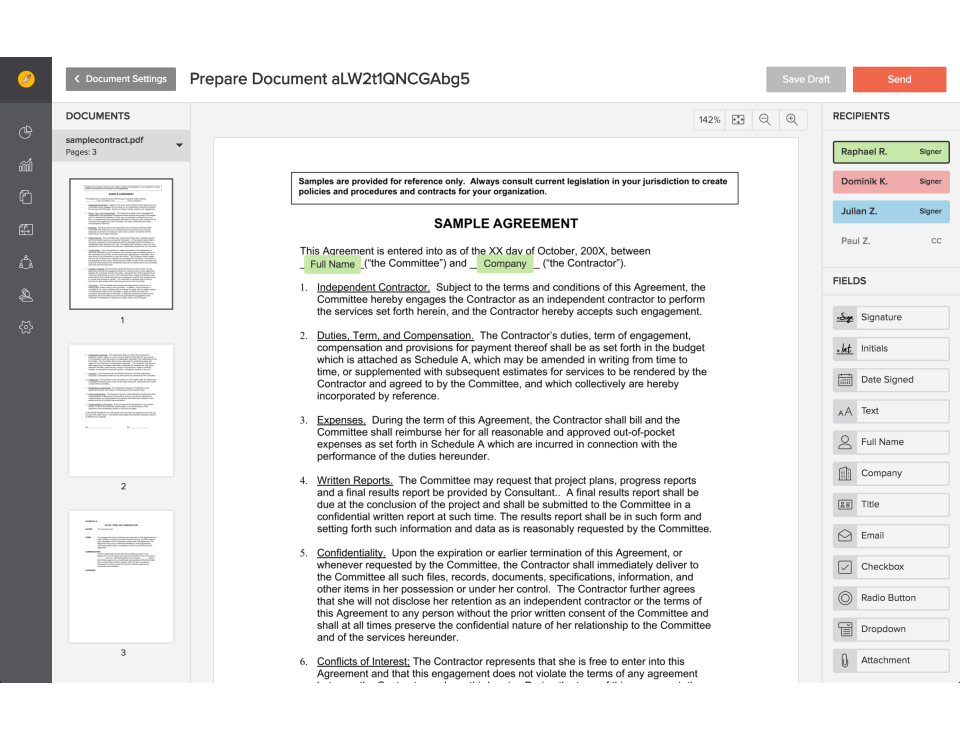Click the Prepare Document title text
Viewport: 960px width, 740px height.
[x=329, y=79]
